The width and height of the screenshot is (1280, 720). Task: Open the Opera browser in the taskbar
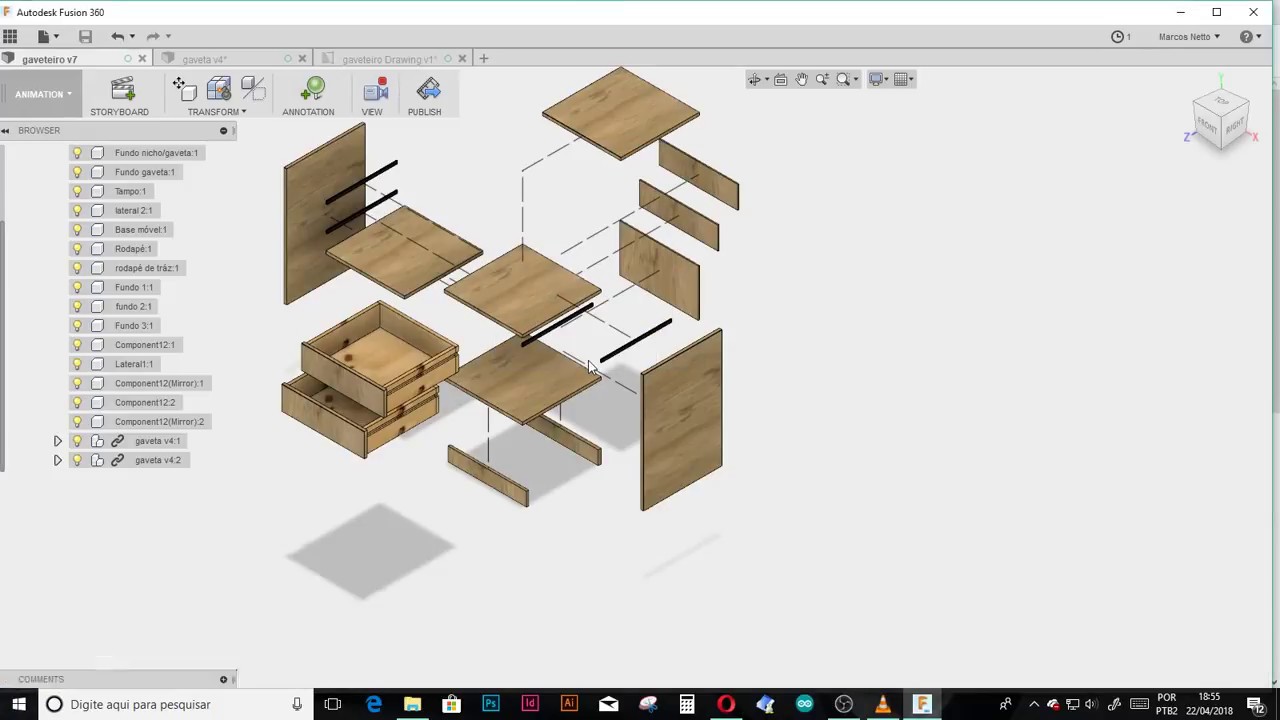[x=726, y=704]
